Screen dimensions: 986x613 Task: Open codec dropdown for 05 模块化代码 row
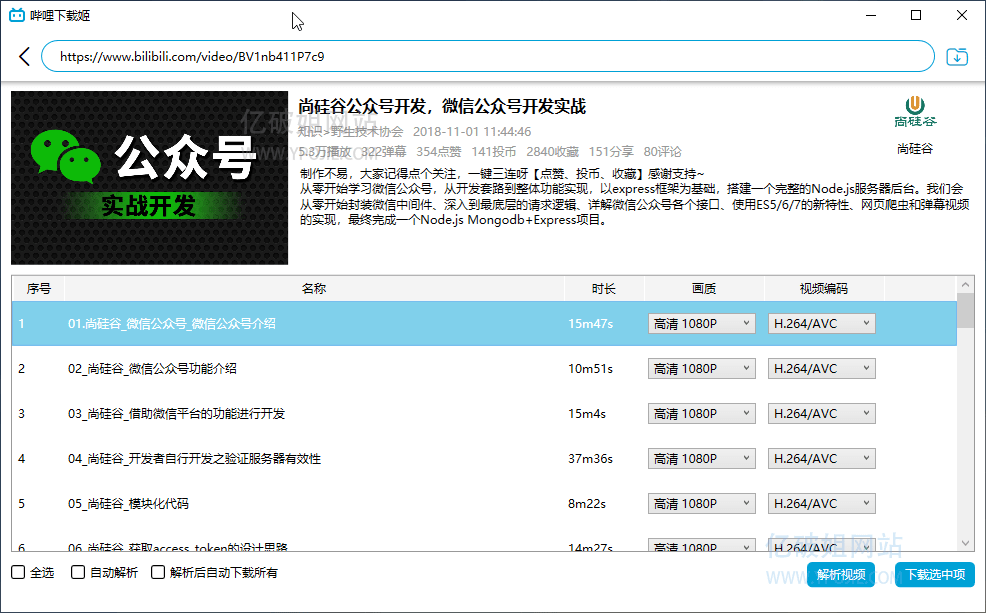[822, 504]
